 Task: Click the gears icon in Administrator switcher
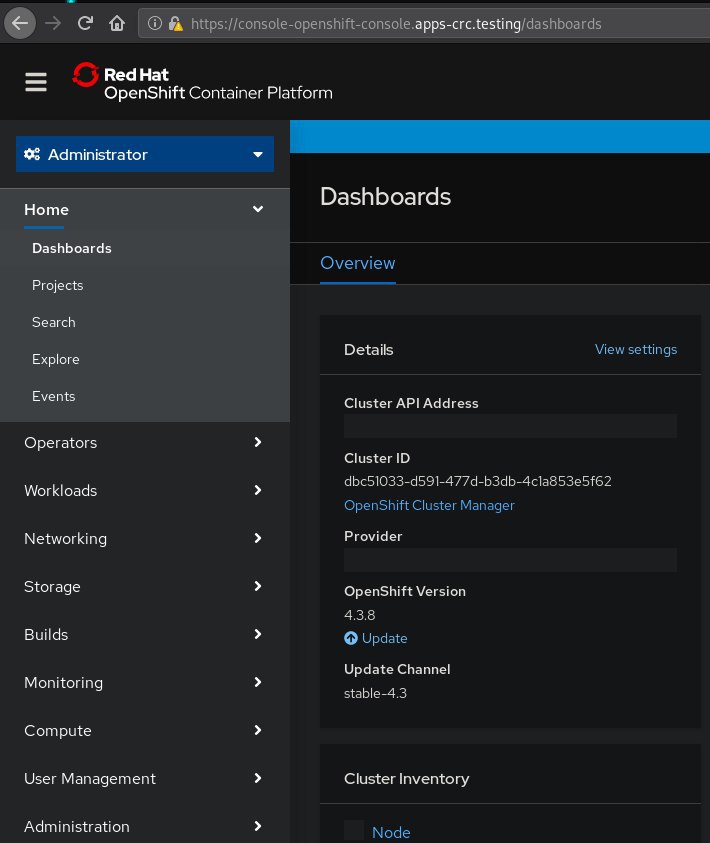32,154
